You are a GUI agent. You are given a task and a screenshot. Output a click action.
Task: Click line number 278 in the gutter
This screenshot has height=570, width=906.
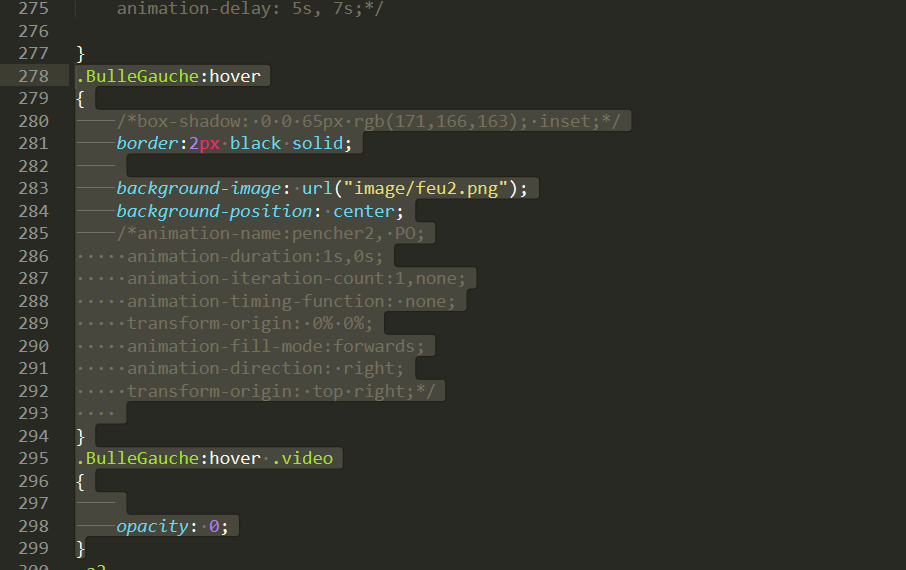(x=34, y=76)
